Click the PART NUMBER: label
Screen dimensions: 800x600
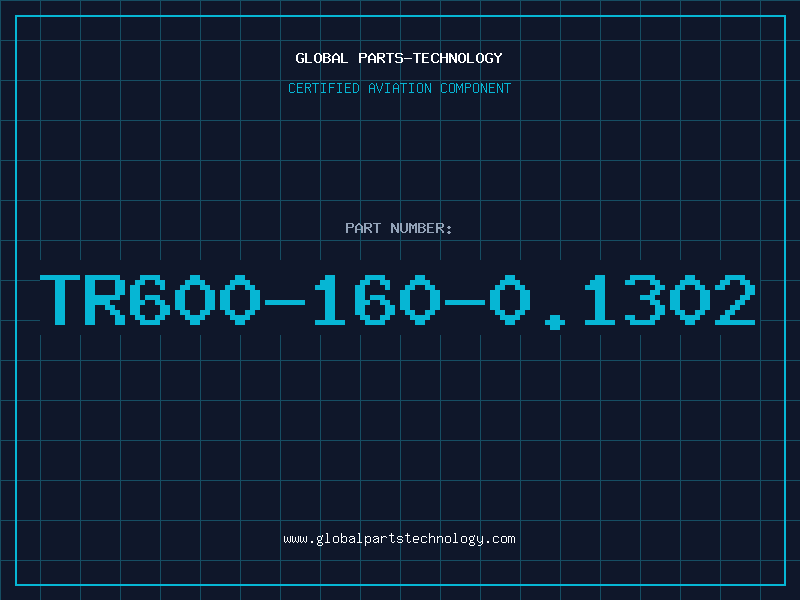point(399,228)
